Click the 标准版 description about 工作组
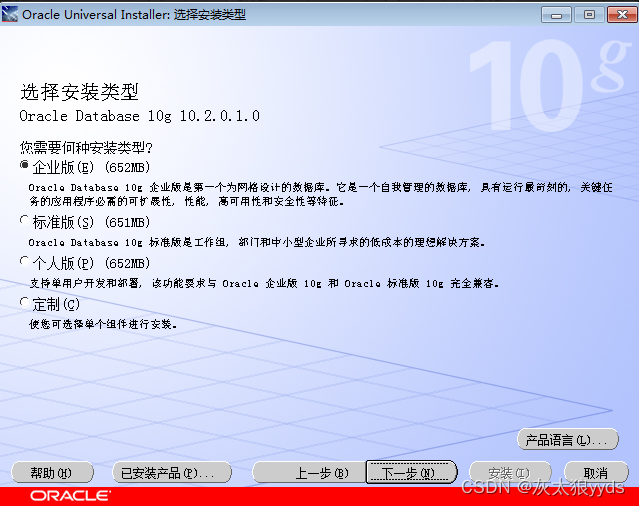640x507 pixels. click(x=256, y=242)
